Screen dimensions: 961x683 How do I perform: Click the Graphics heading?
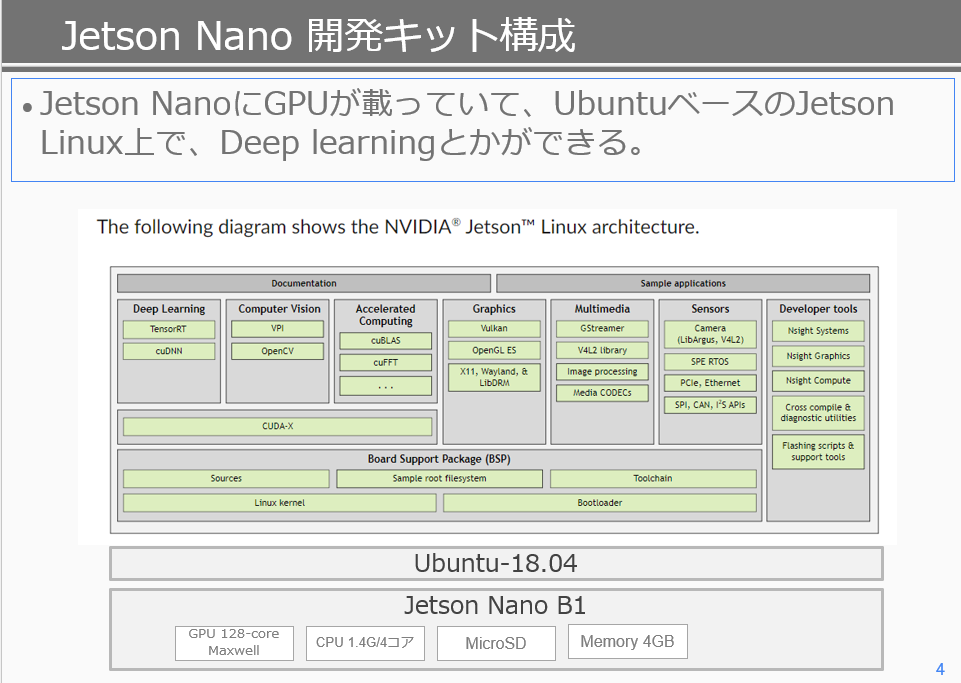point(494,309)
